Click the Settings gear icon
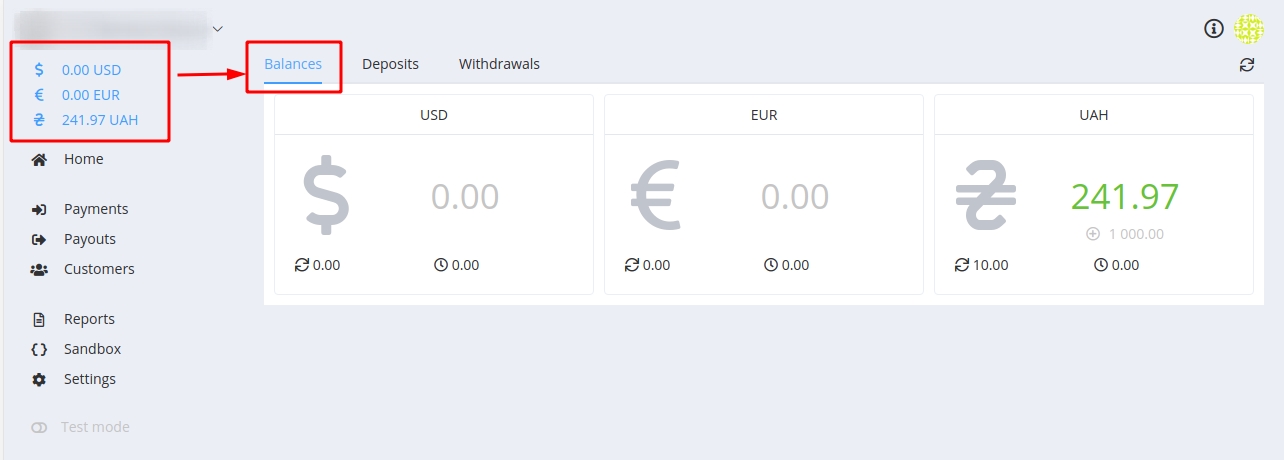 [x=39, y=380]
